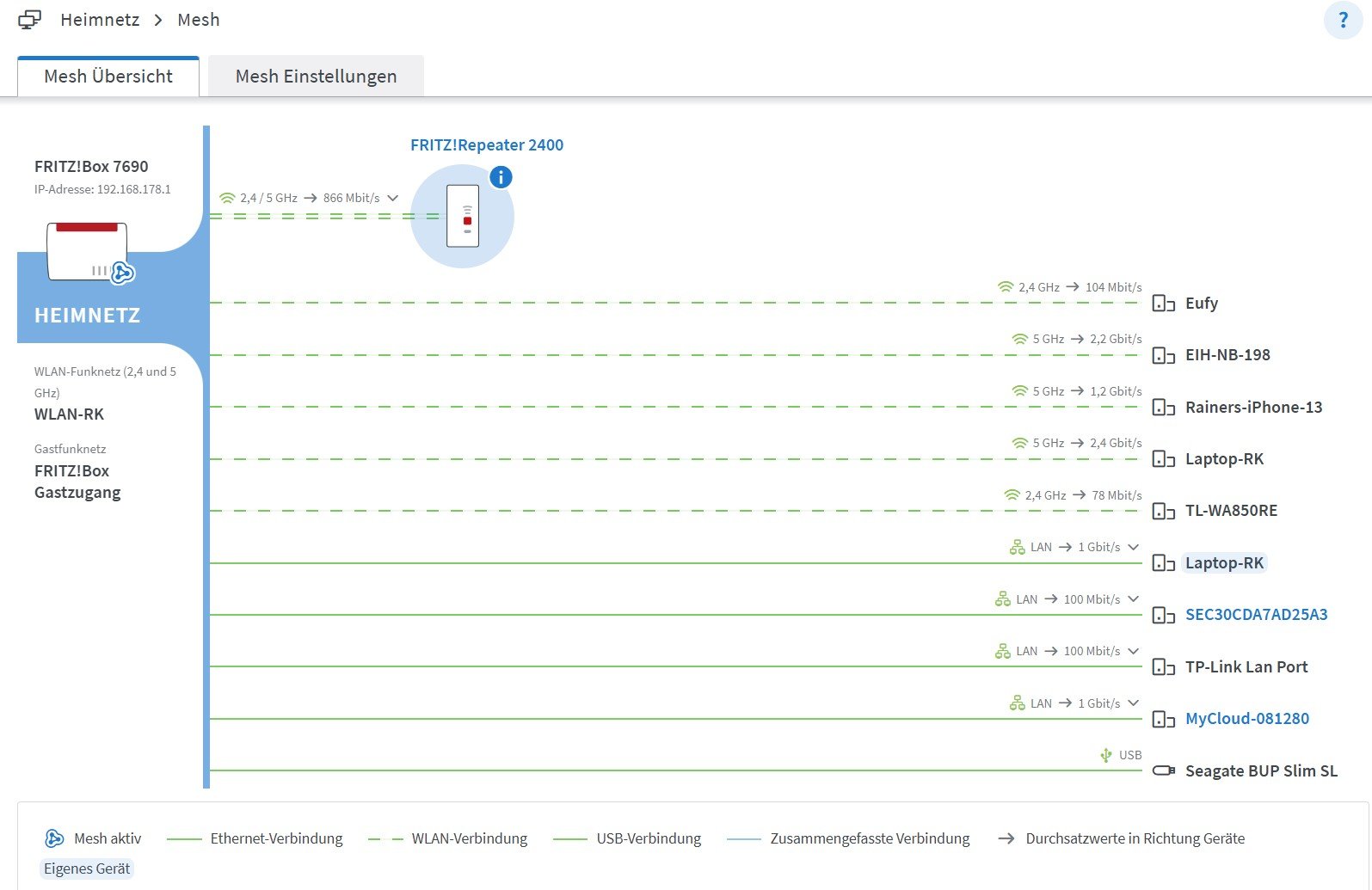The image size is (1372, 890).
Task: Click the 2,2 Gbit/s speed for EIH-NB-198
Action: (1116, 339)
